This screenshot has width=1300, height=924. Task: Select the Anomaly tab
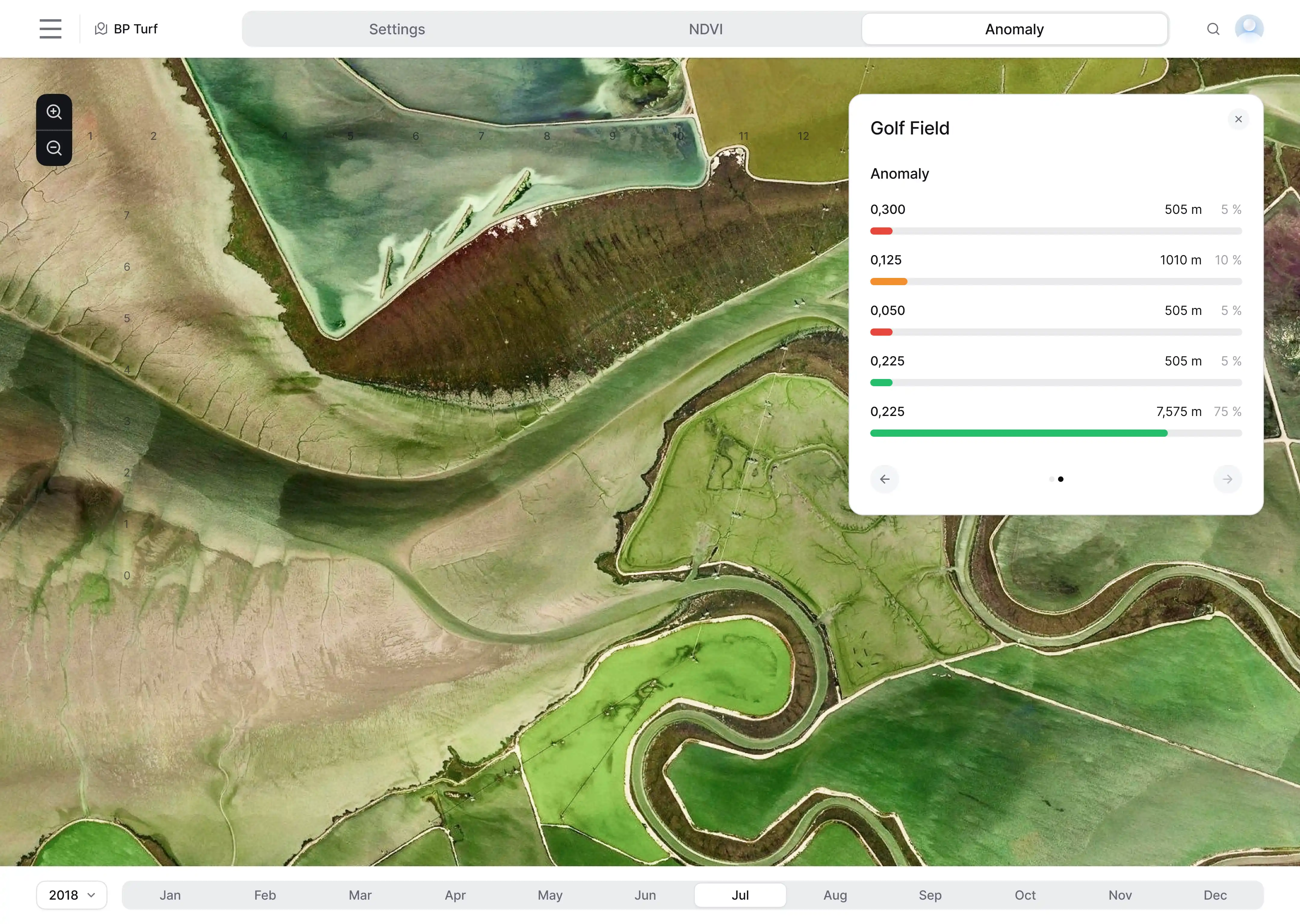1014,29
